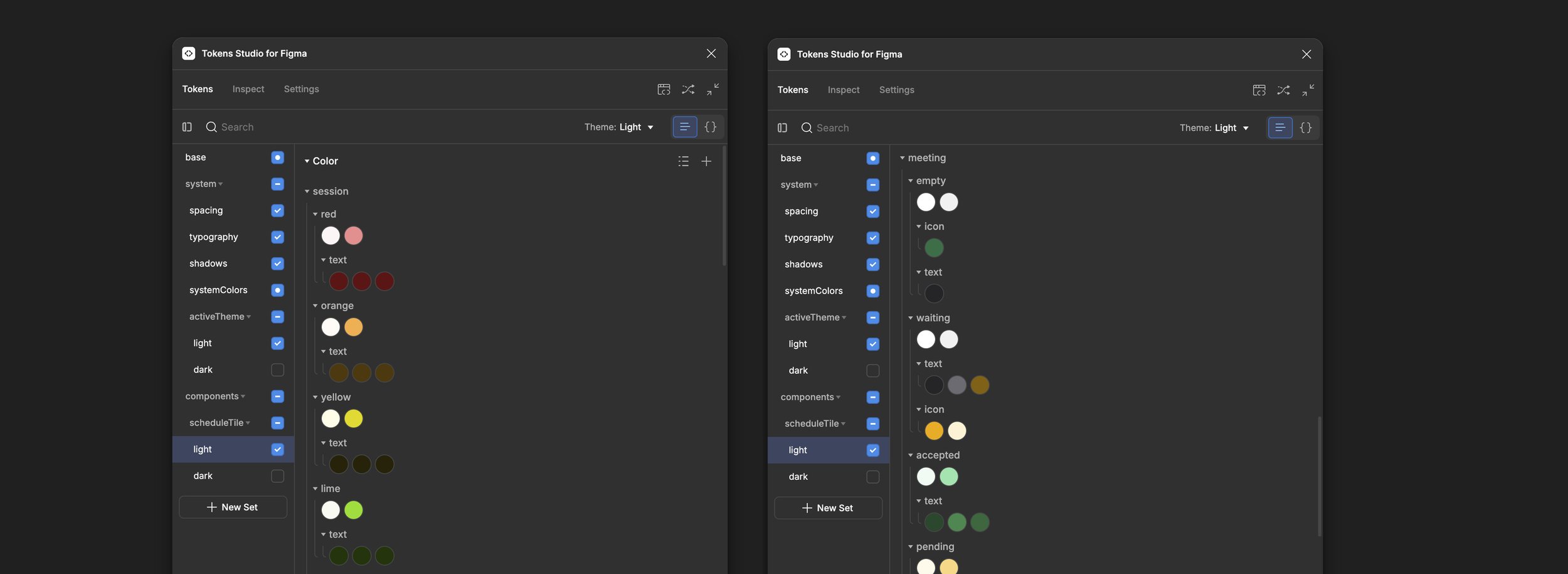Add new Color token with plus icon
Screen dimensions: 1568x574
706,161
